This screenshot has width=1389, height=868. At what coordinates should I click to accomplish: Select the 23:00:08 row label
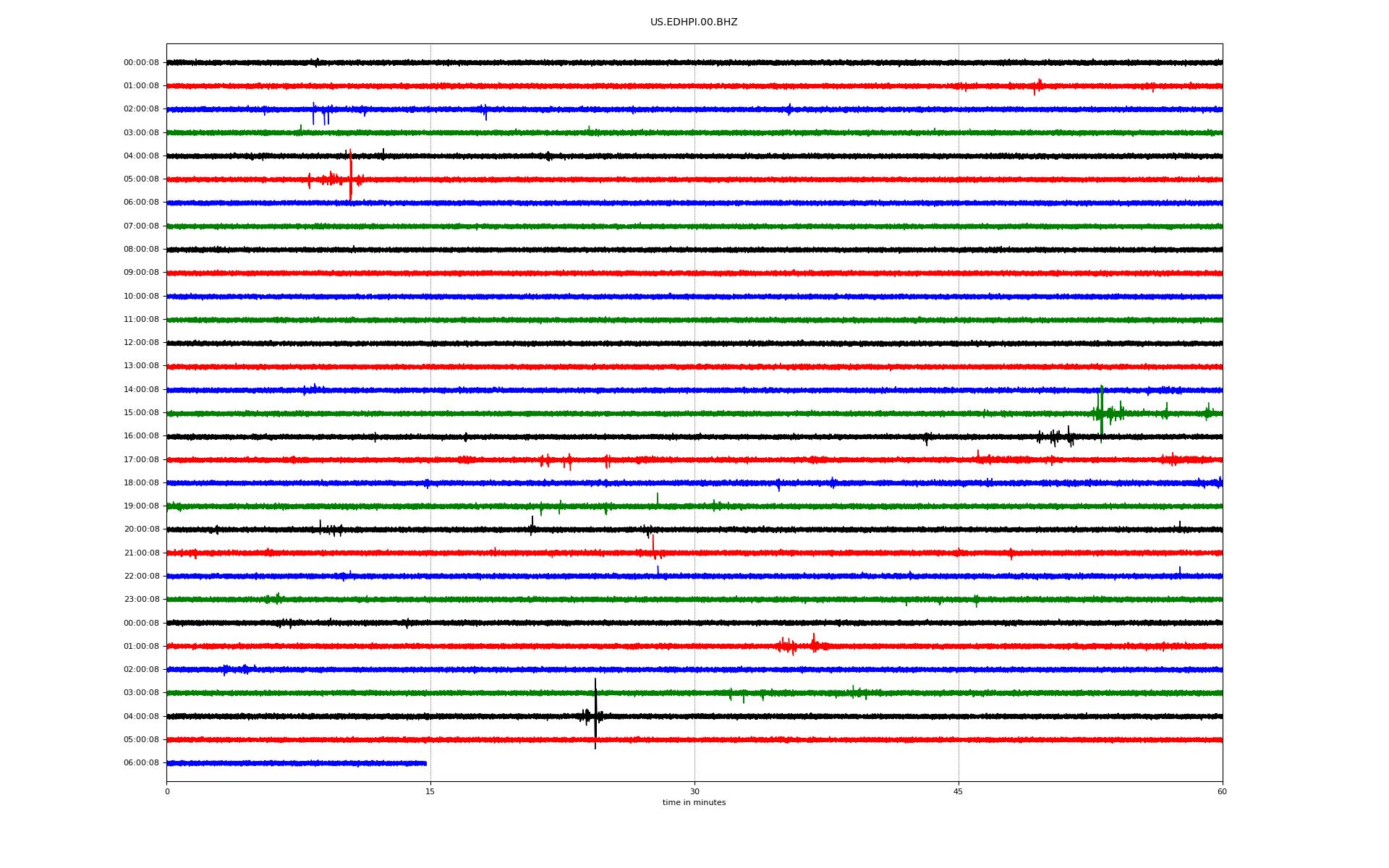pyautogui.click(x=141, y=600)
